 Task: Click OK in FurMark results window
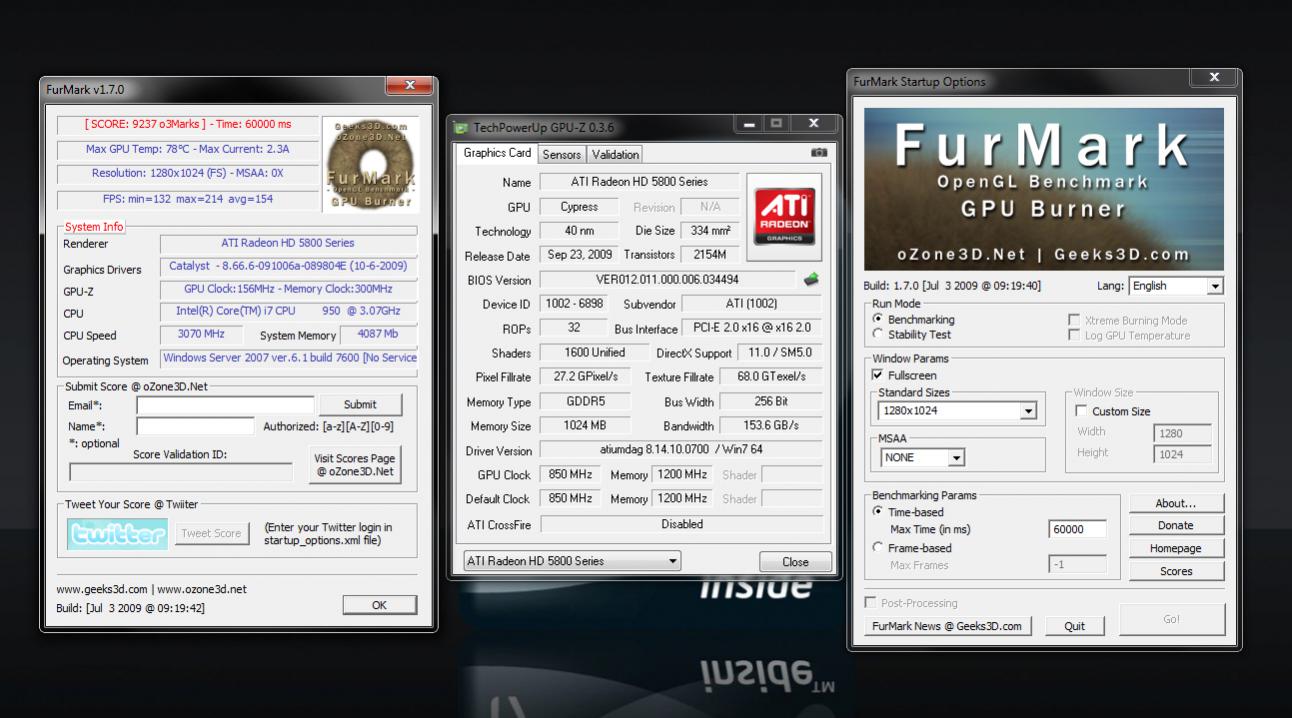[379, 605]
